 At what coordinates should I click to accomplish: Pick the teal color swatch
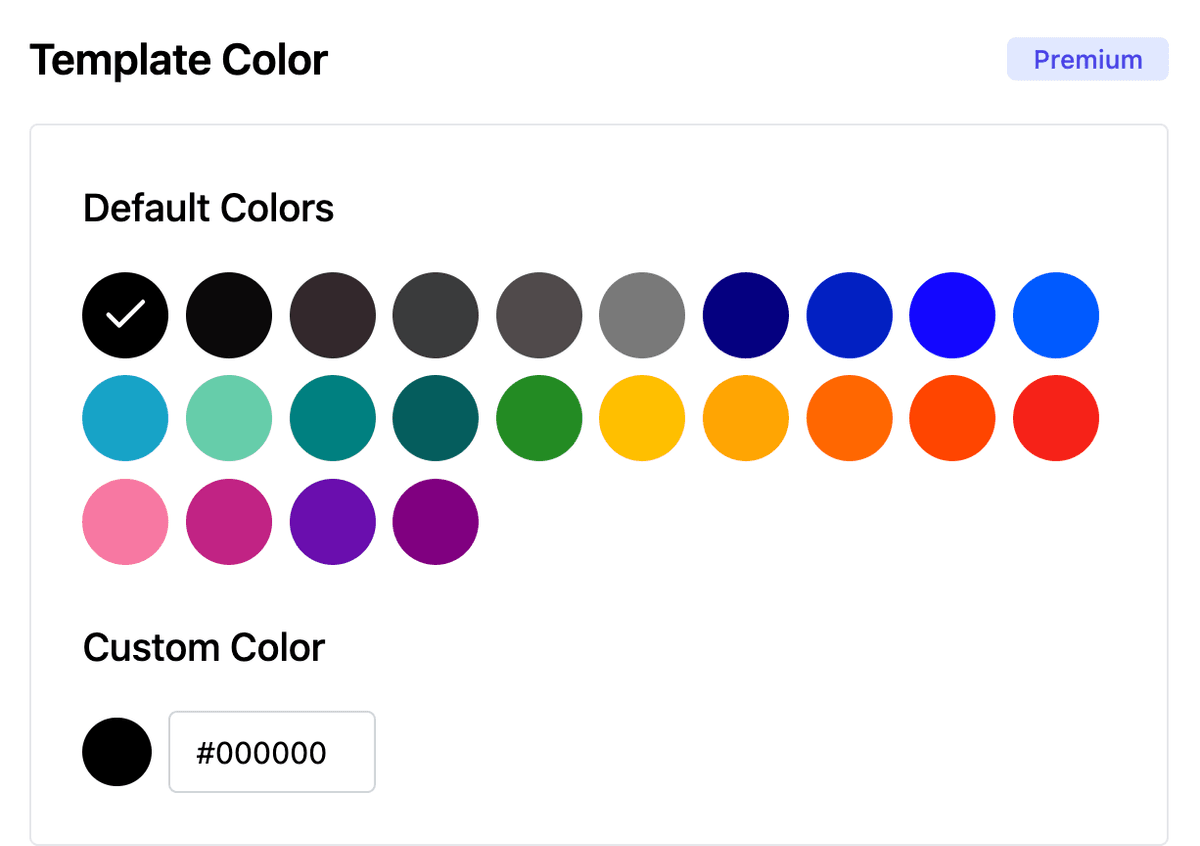332,418
